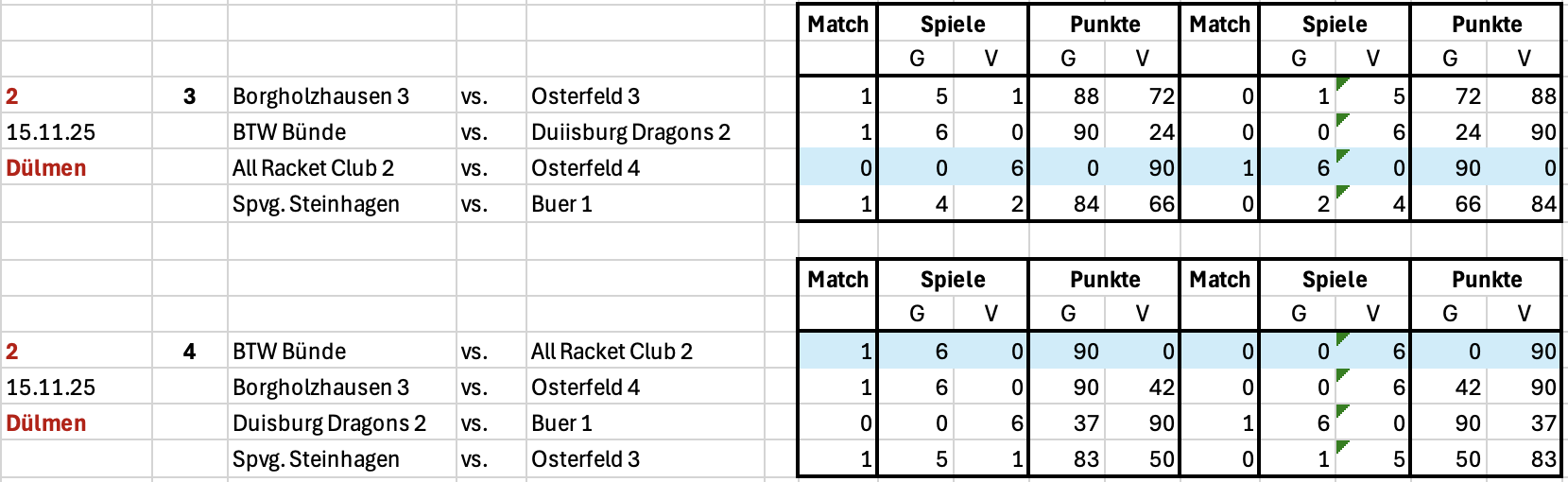Select date "15.11.25" left of Borgholzhausen 3
Image resolution: width=1568 pixels, height=482 pixels.
[51, 387]
